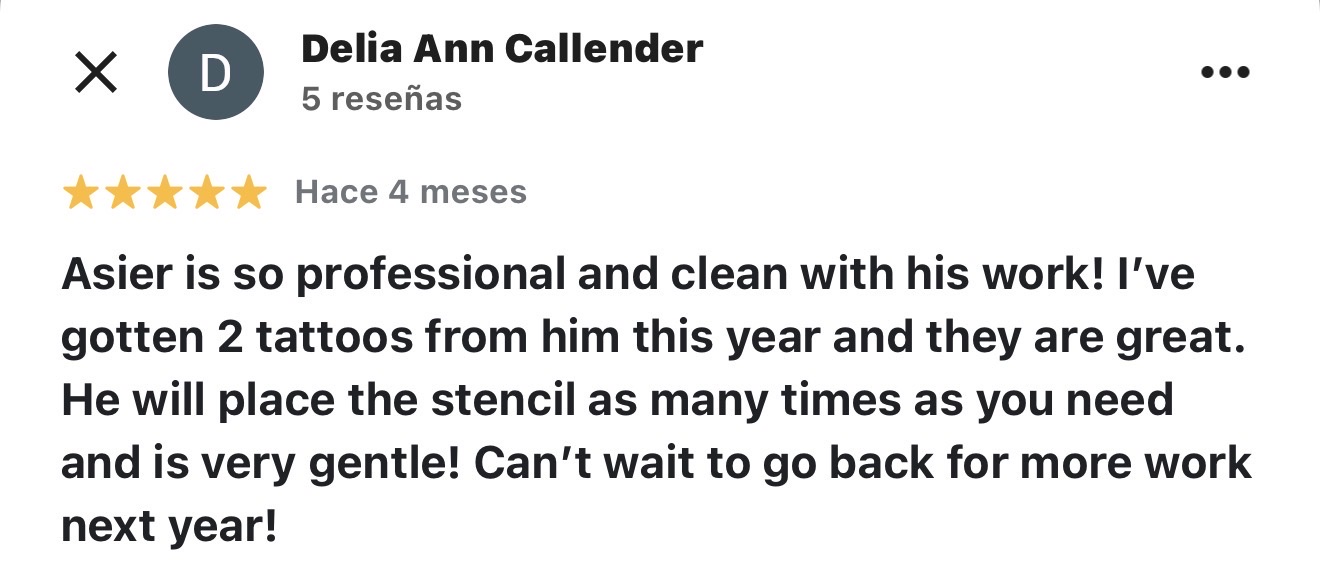Open profile actions from the avatar circle
1320x577 pixels.
pyautogui.click(x=214, y=70)
